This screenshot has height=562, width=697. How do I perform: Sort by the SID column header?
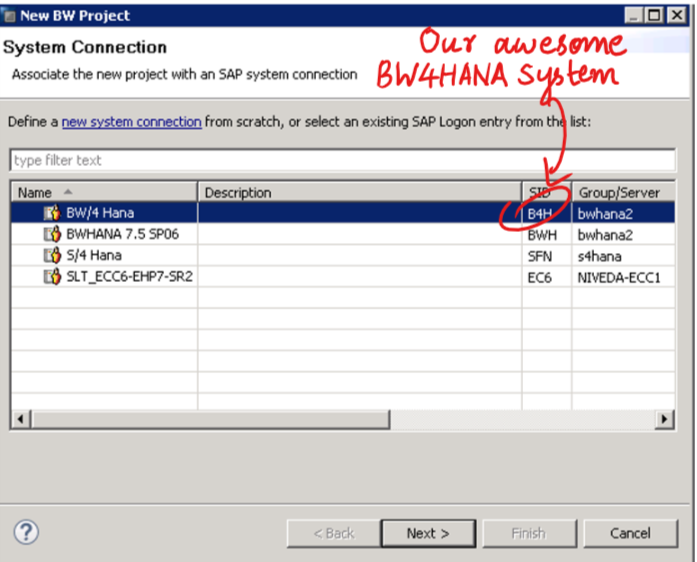tap(547, 192)
